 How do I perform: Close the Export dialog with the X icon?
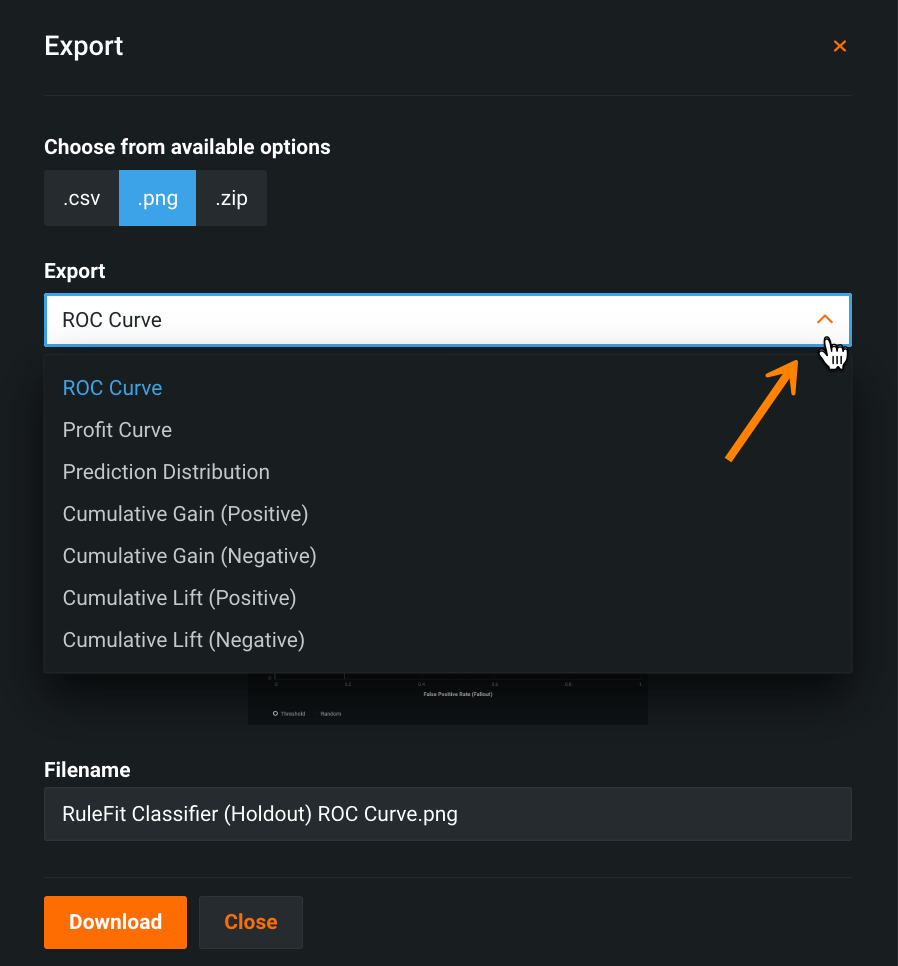coord(839,46)
